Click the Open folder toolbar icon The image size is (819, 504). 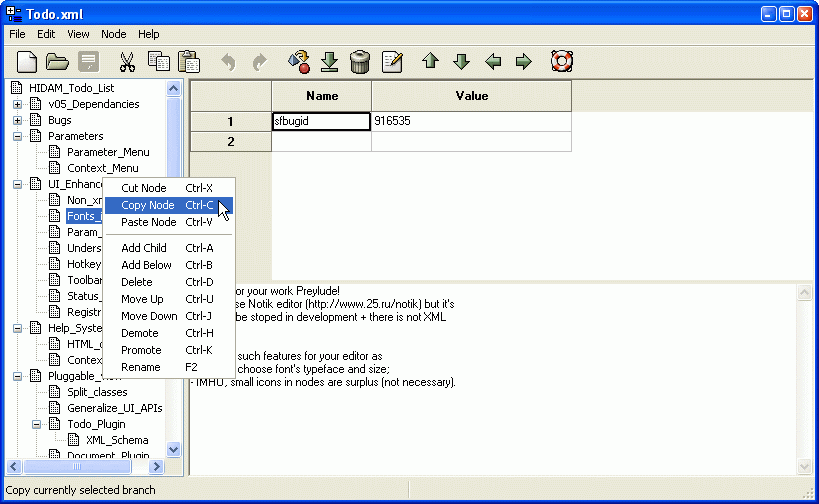pyautogui.click(x=57, y=62)
